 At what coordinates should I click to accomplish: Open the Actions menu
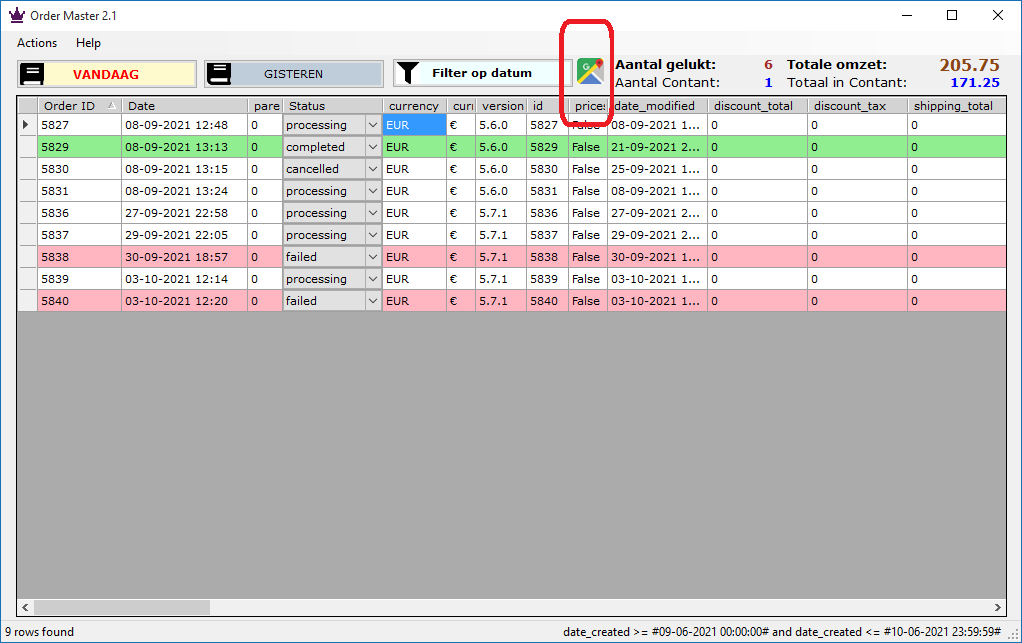[37, 43]
